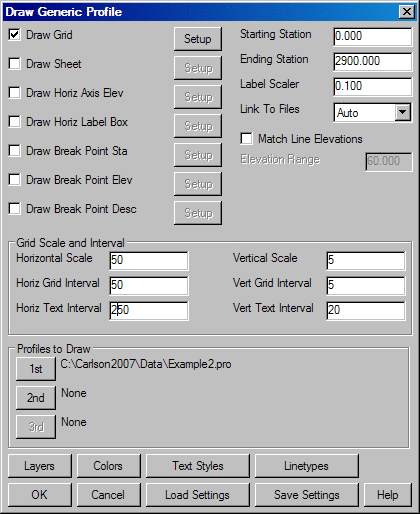This screenshot has height=514, width=420.
Task: Confirm the dialog with OK
Action: [x=40, y=495]
